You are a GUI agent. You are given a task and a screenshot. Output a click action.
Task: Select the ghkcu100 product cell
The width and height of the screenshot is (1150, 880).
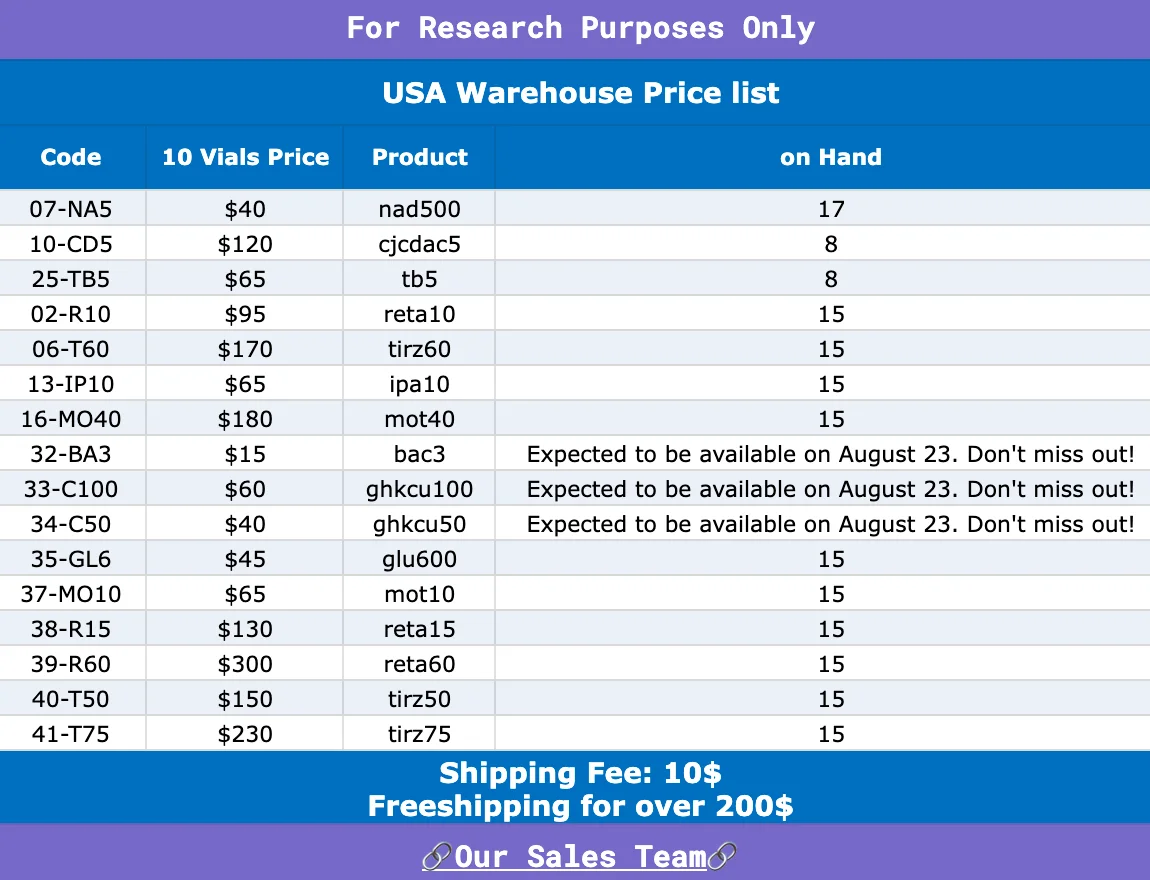pos(420,489)
